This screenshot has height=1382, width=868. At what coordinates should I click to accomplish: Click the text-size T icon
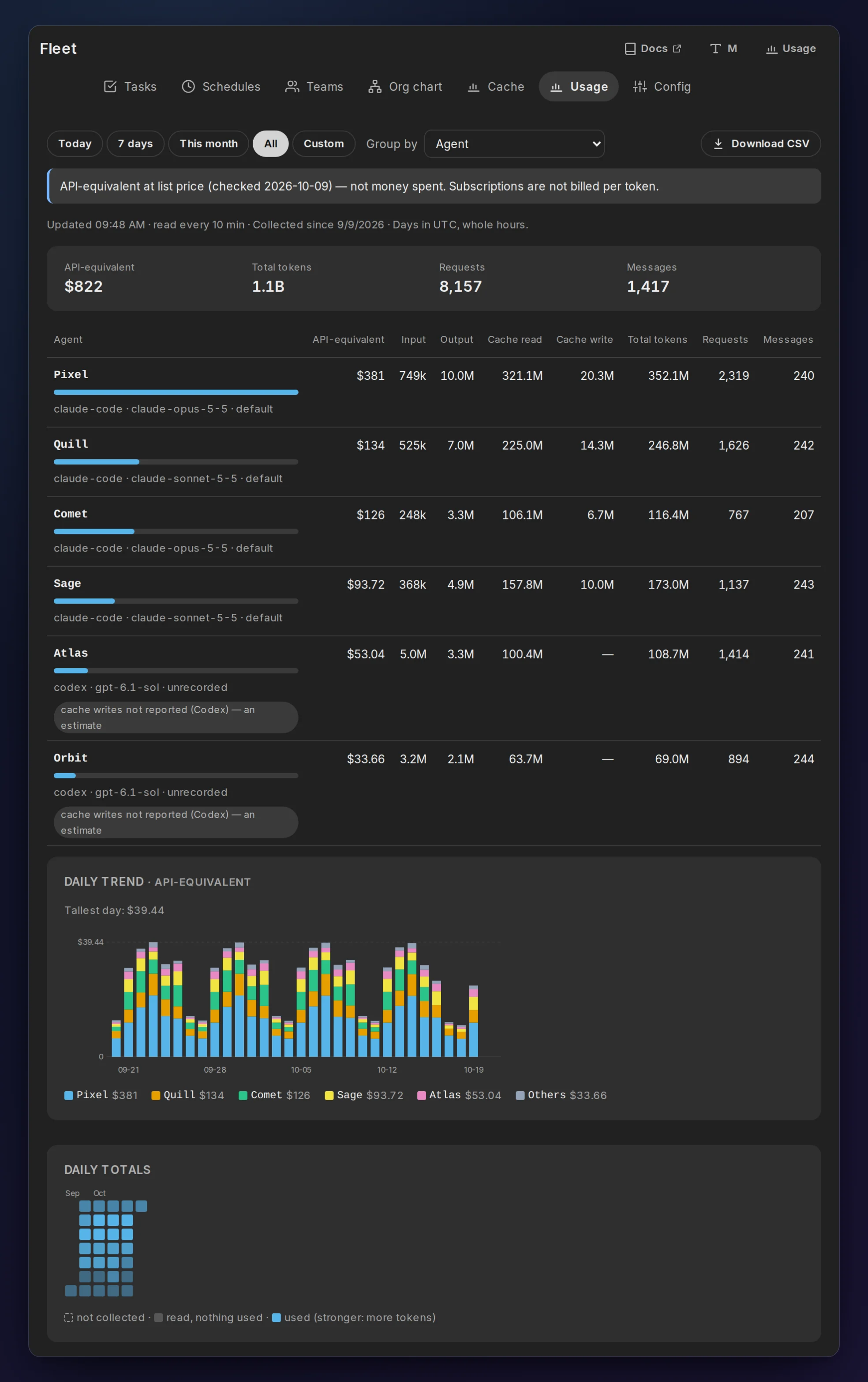click(715, 49)
